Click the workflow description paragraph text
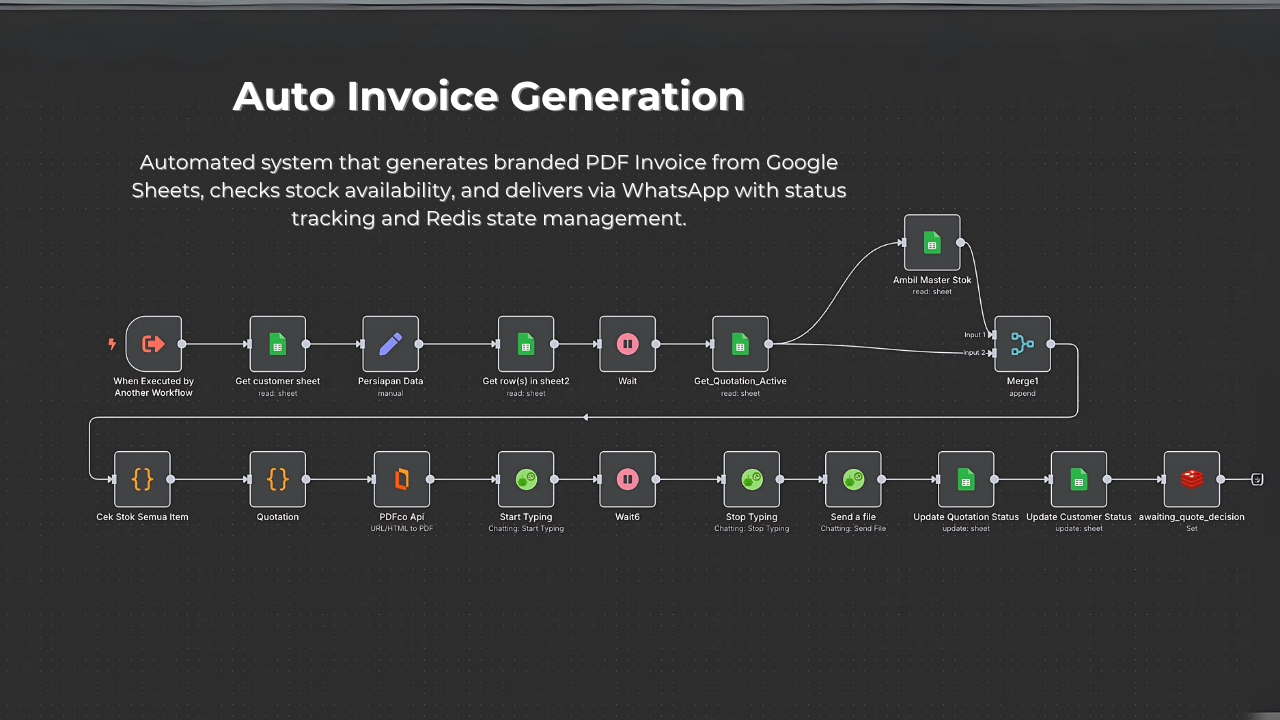Image resolution: width=1280 pixels, height=720 pixels. click(x=489, y=190)
